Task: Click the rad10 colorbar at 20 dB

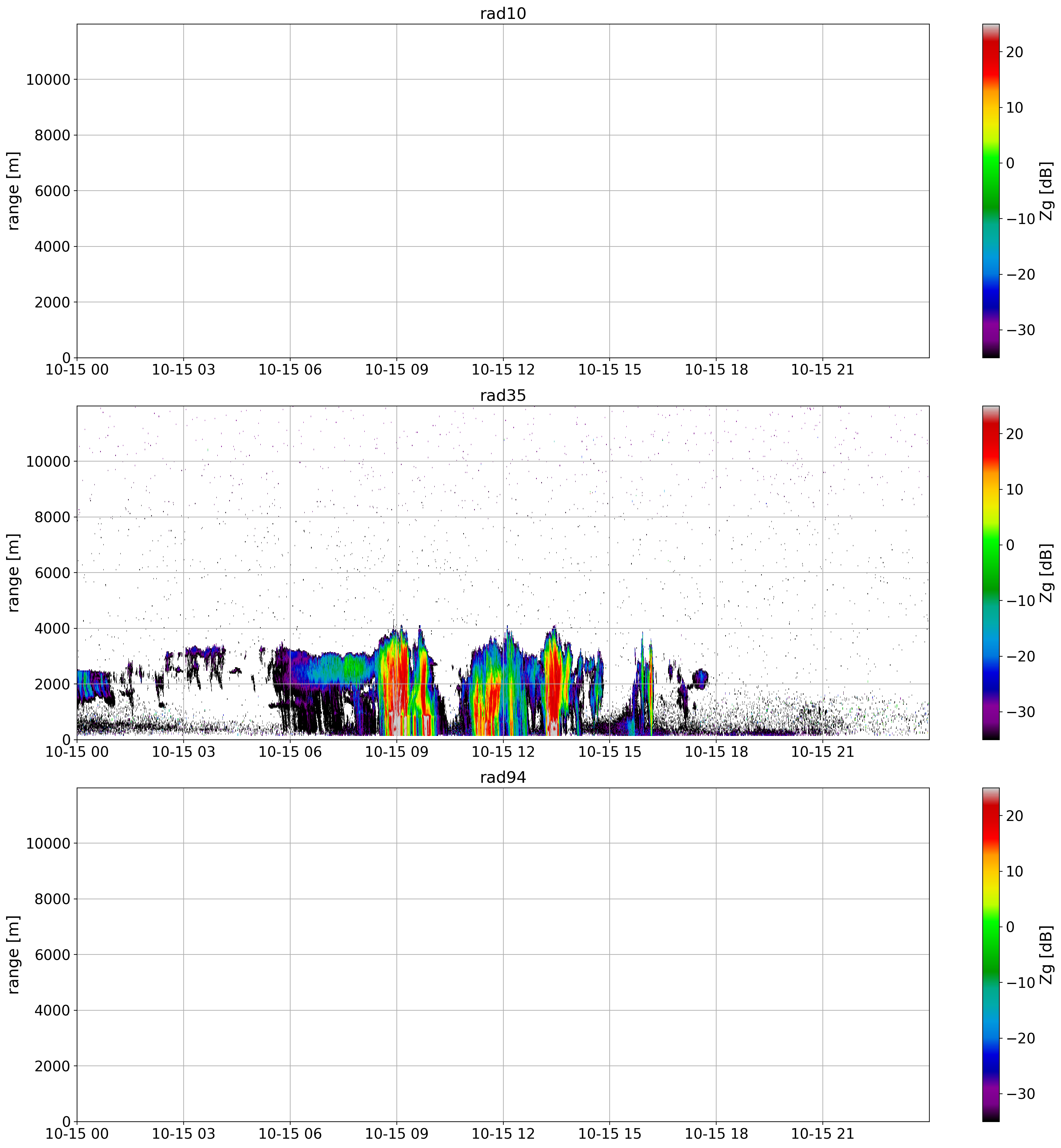Action: coord(990,52)
